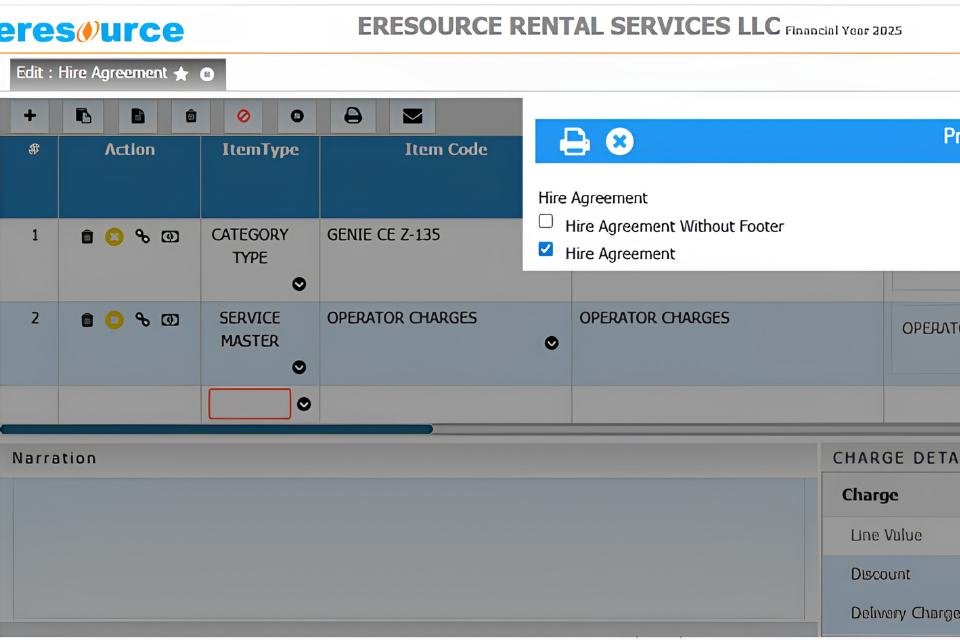Open OPERATOR CHARGES item code dropdown
This screenshot has width=960, height=640.
552,343
